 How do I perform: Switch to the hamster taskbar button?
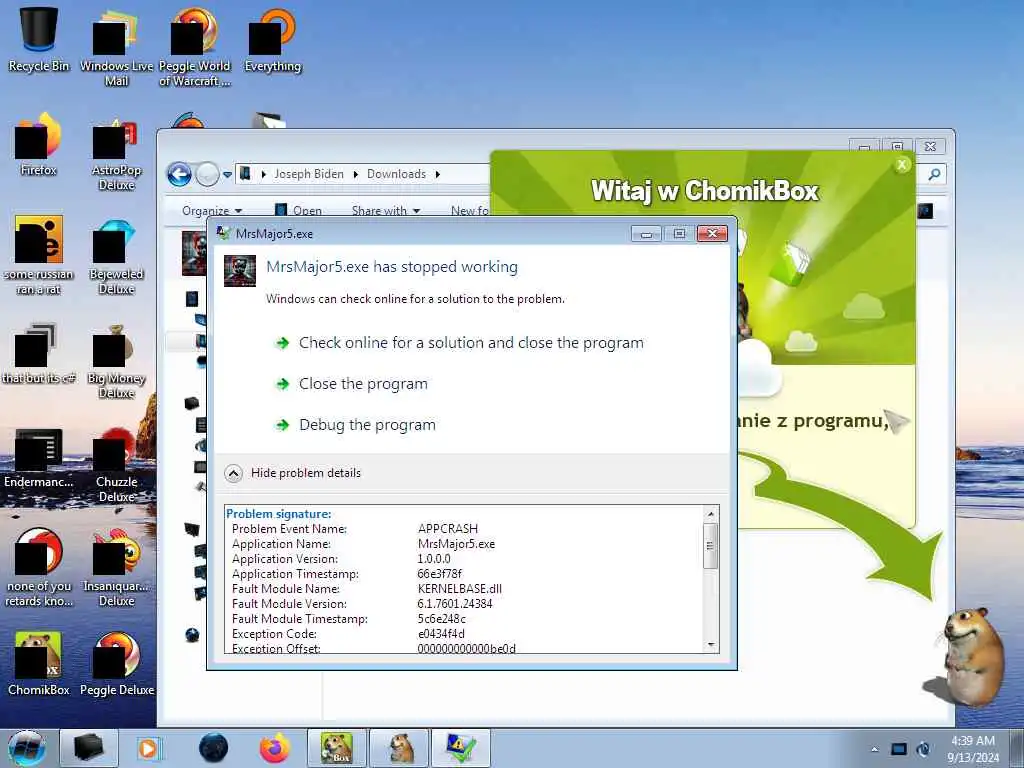(399, 748)
